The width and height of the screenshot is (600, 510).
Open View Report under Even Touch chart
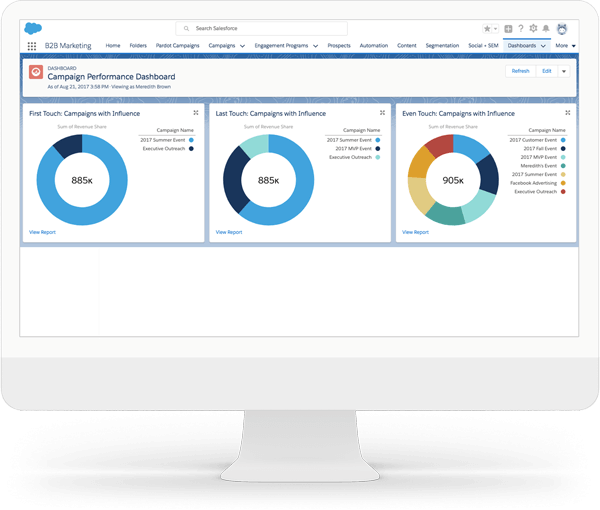415,232
